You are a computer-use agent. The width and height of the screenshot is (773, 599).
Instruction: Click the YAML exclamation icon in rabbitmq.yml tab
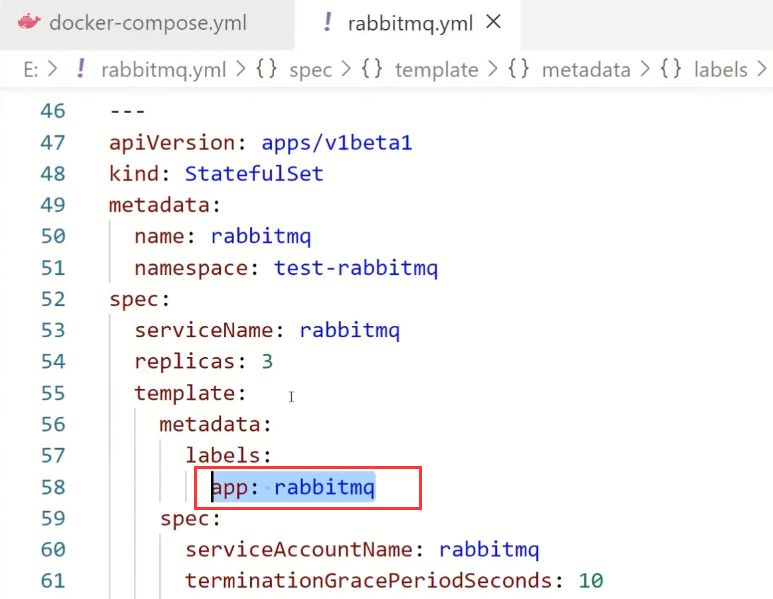click(x=327, y=22)
